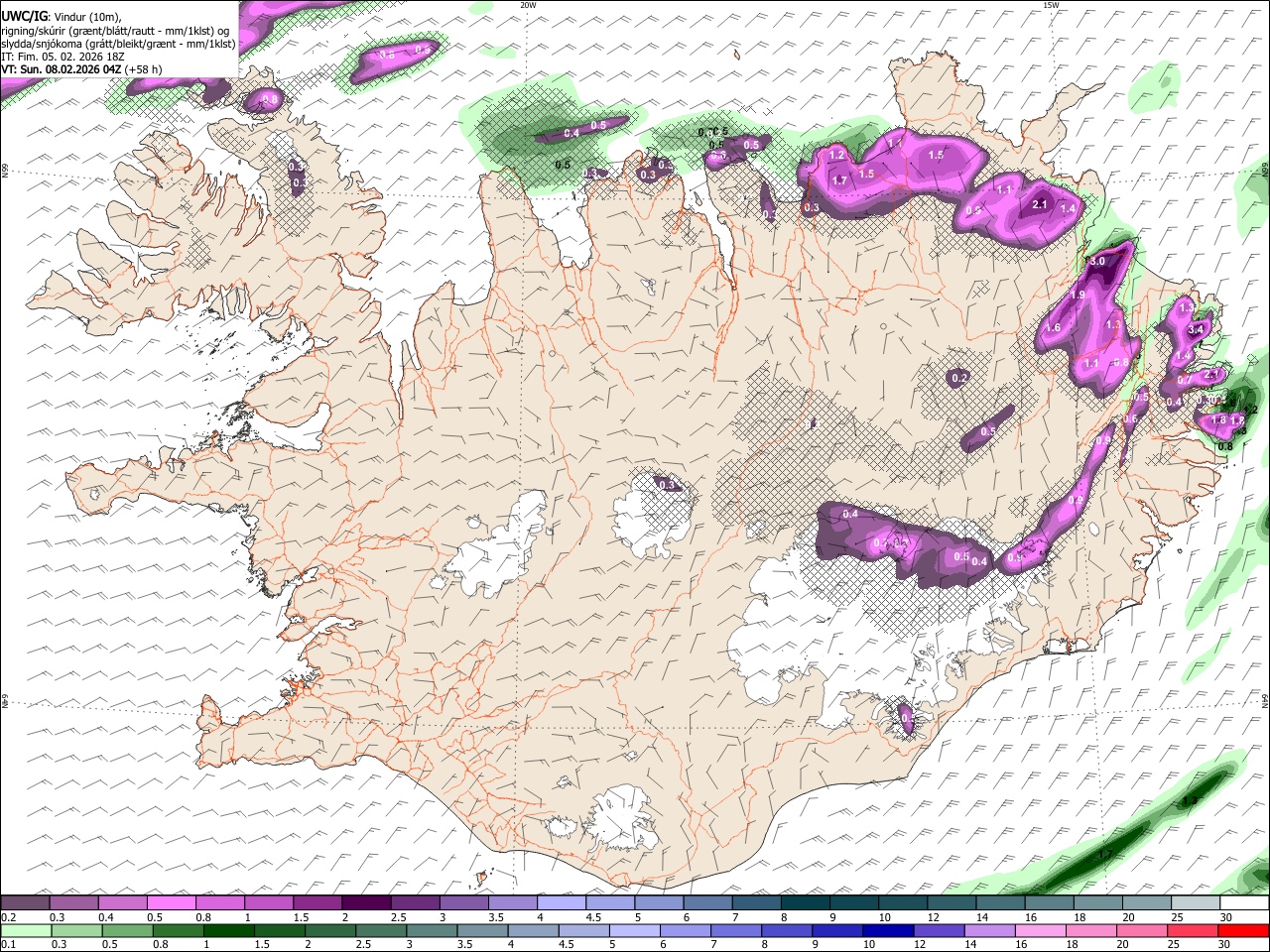Viewport: 1270px width, 952px height.
Task: Click the 0.2 label in the snow scale
Action: tap(8, 917)
